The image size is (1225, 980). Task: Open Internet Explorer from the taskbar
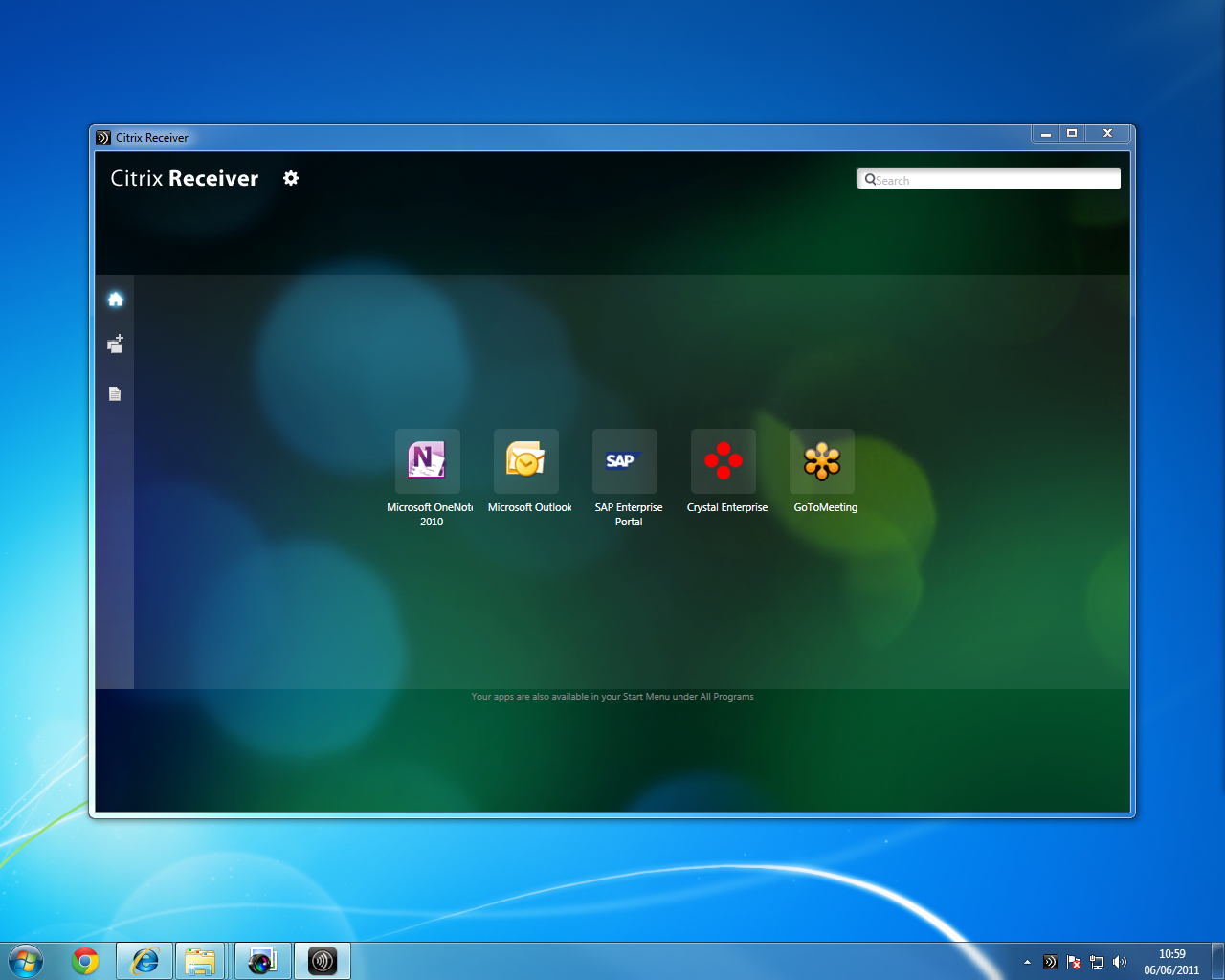pos(145,961)
